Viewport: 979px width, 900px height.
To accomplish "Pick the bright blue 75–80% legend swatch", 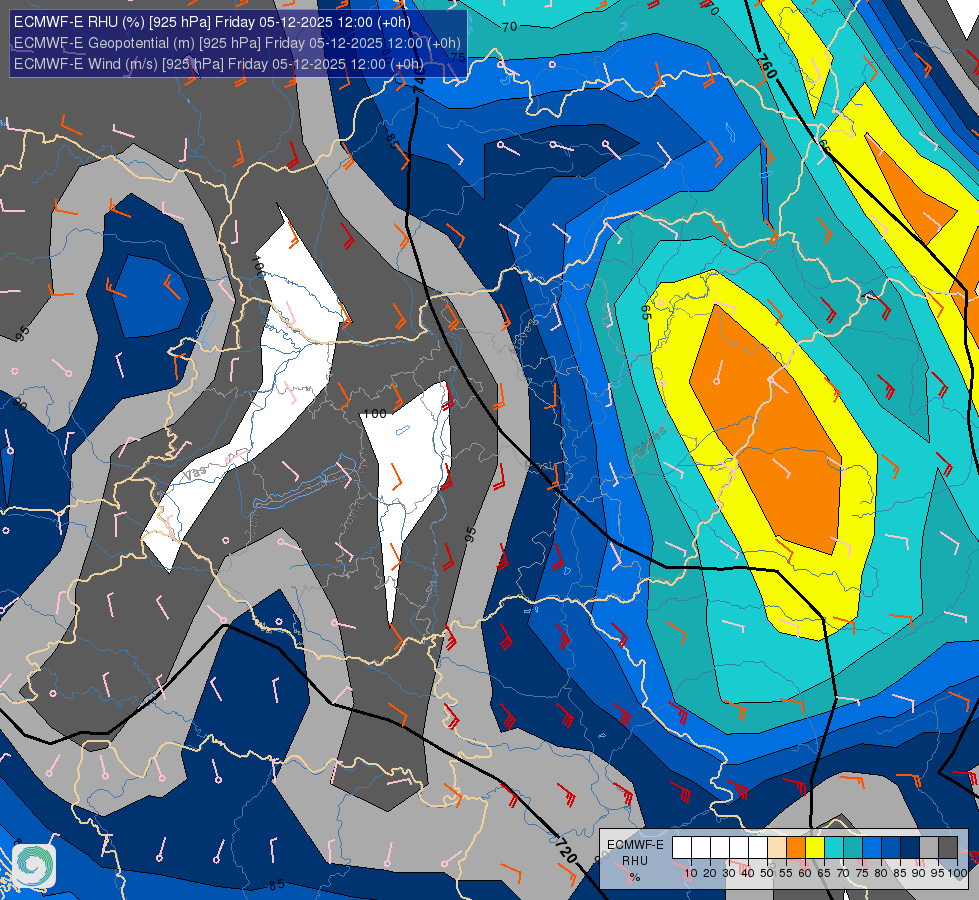I will click(x=872, y=848).
